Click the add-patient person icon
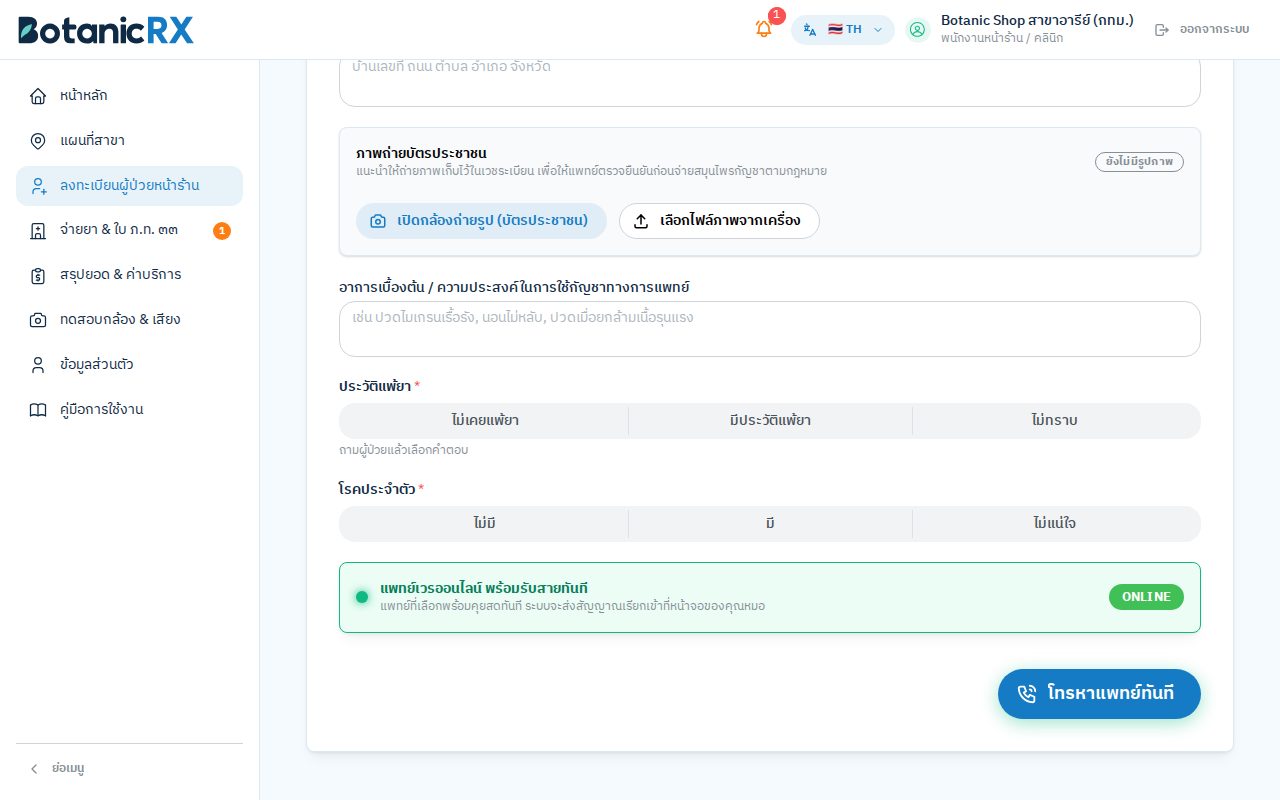The image size is (1280, 800). pyautogui.click(x=38, y=186)
